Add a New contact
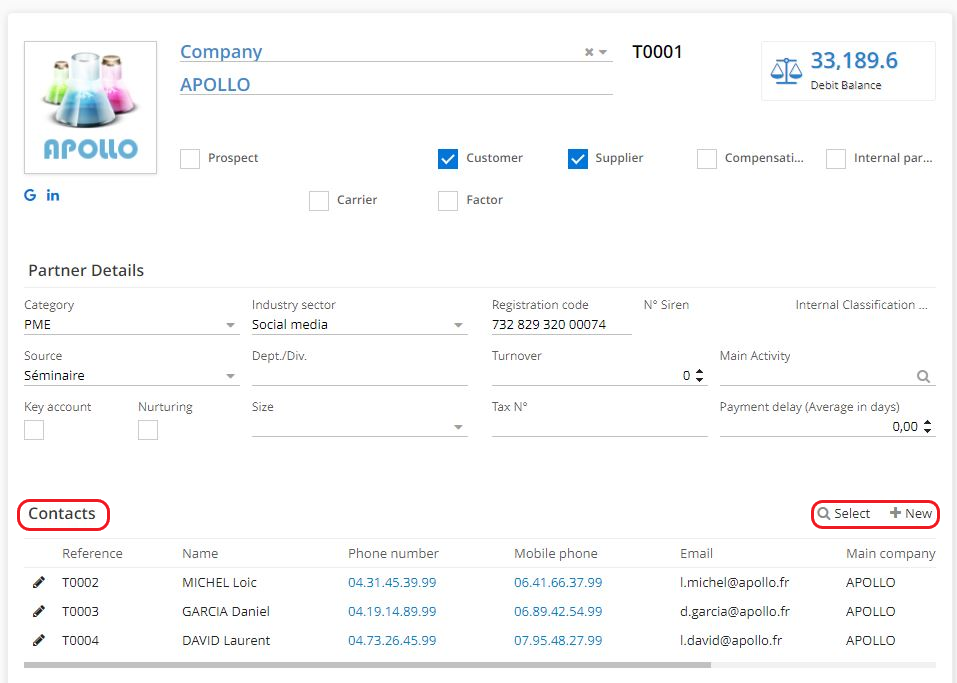Screen dimensions: 957x683 (911, 513)
